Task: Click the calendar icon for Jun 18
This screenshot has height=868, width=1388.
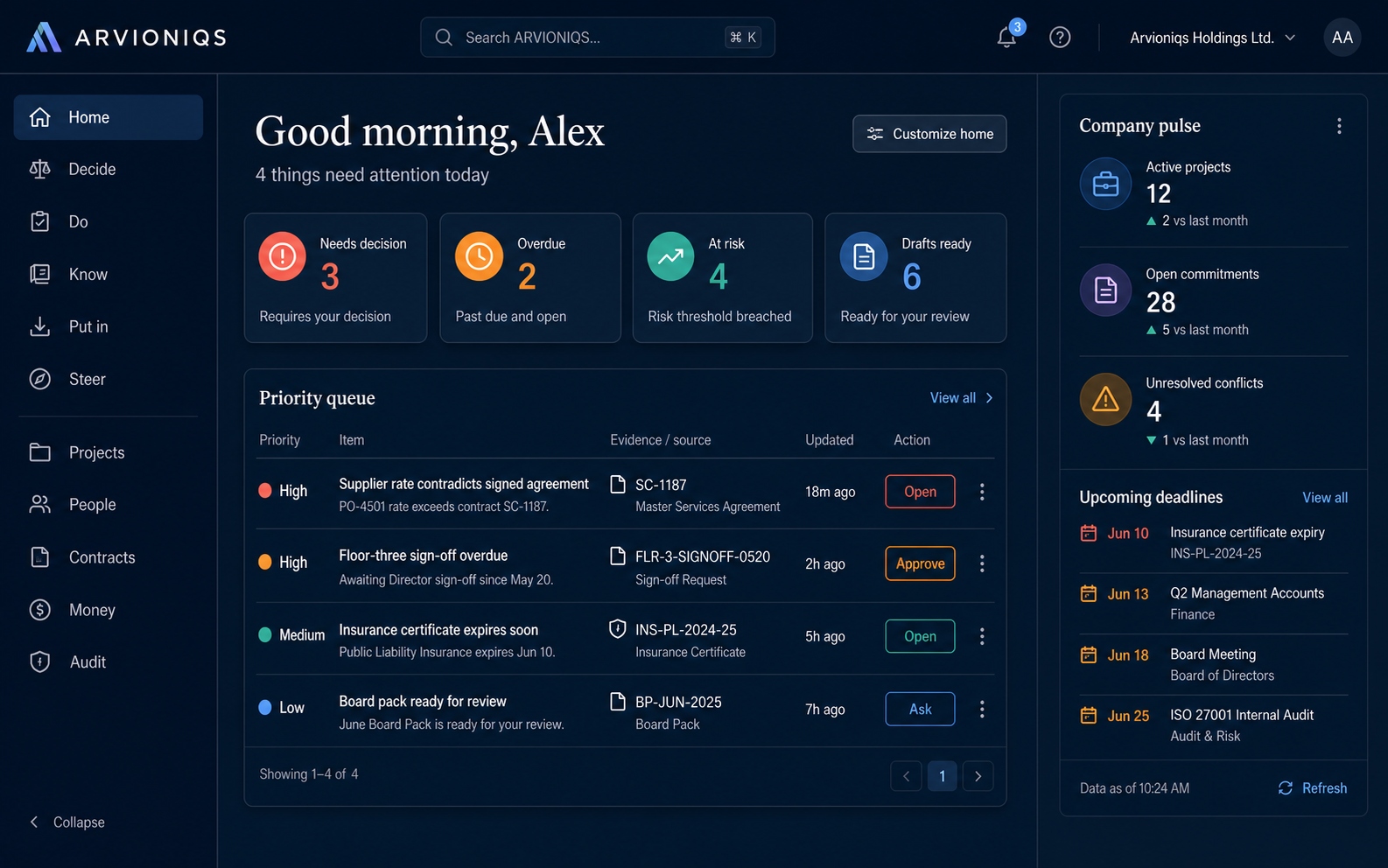Action: [x=1089, y=654]
